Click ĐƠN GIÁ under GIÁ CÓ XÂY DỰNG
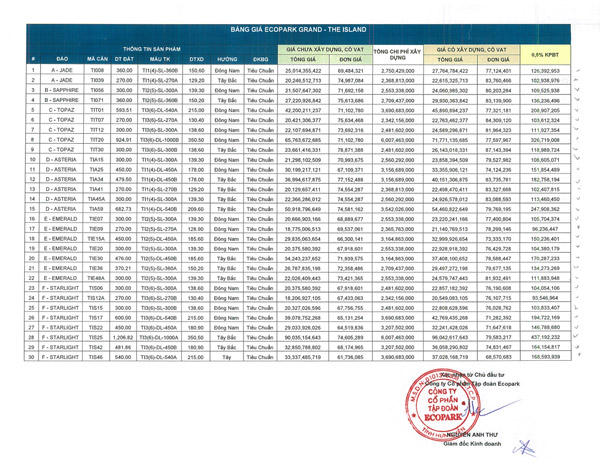Image resolution: width=600 pixels, height=469 pixels. pos(499,59)
